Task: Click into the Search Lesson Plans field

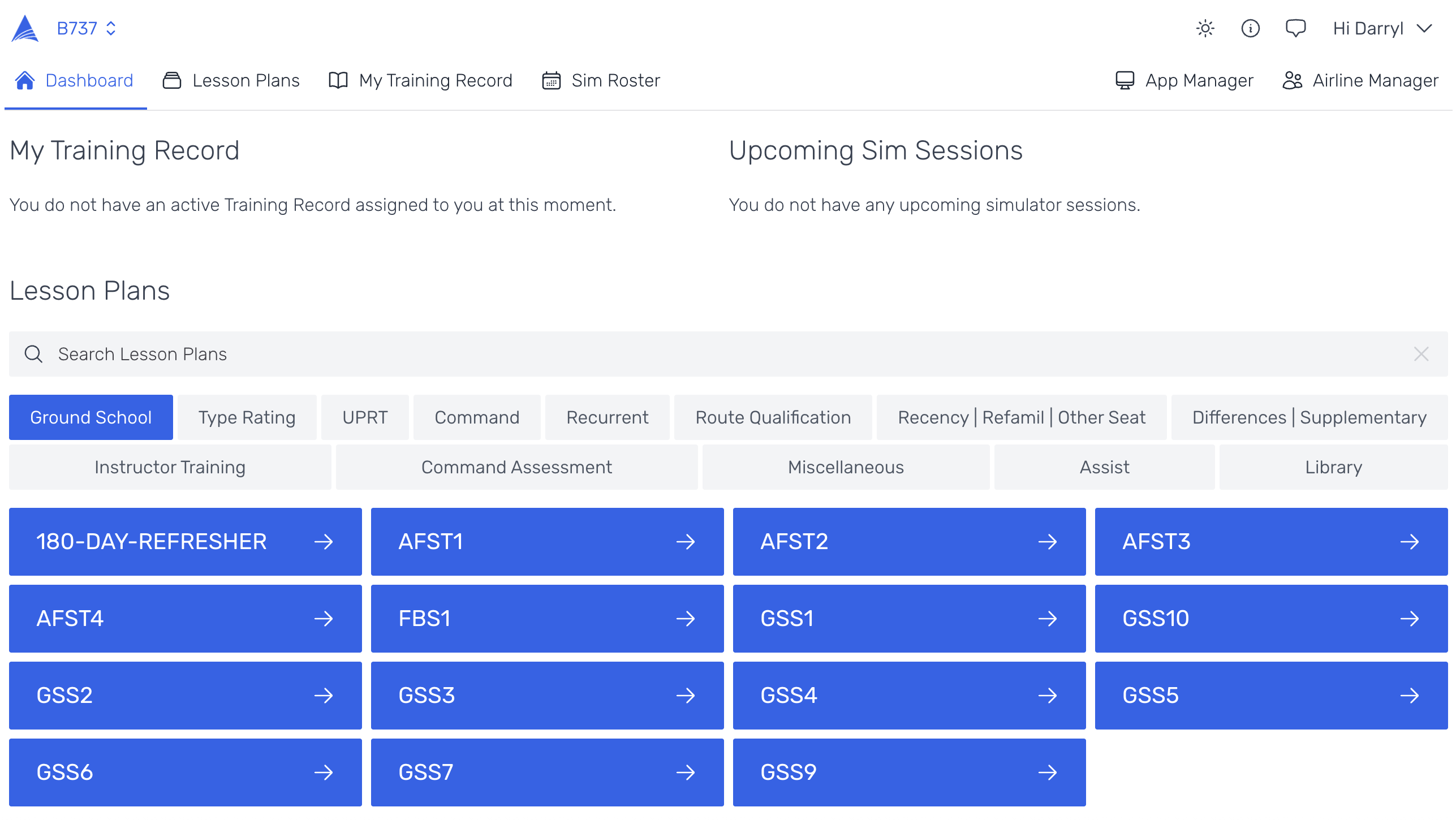Action: point(679,354)
